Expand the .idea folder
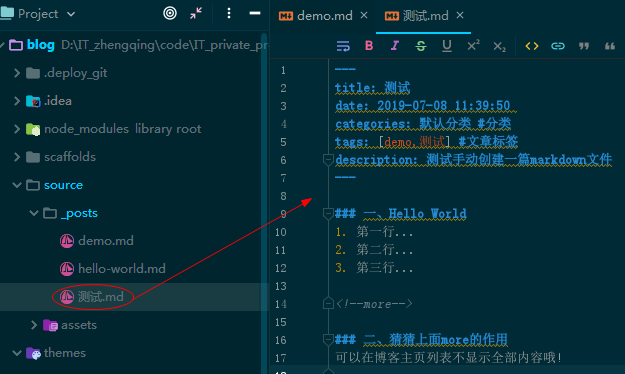Viewport: 625px width, 374px height. [17, 101]
